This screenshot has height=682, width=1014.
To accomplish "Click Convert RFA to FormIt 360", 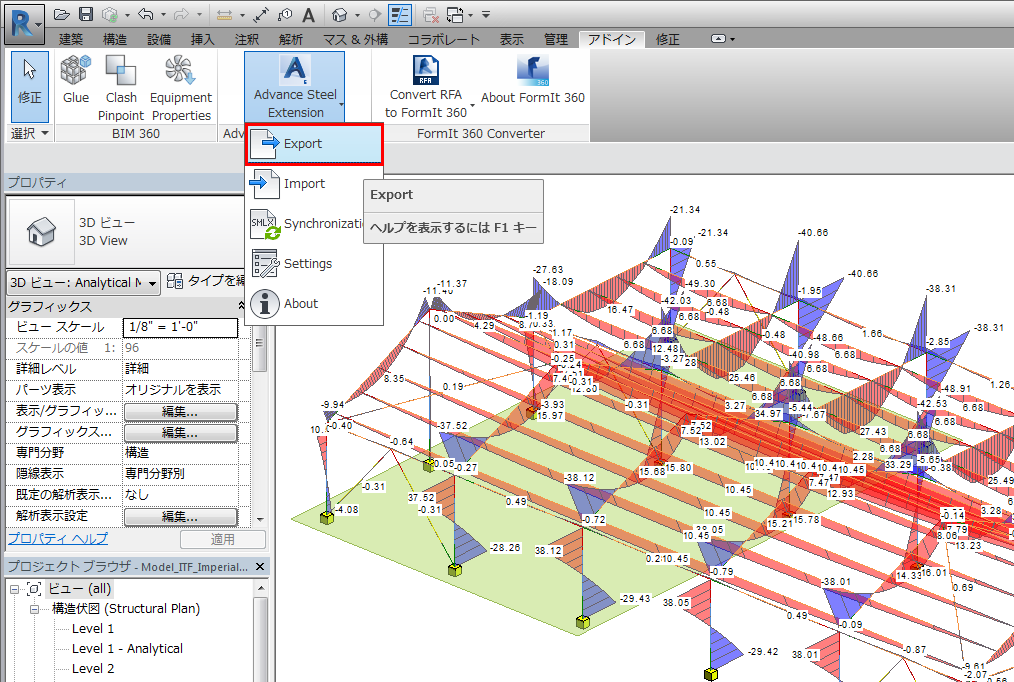I will pyautogui.click(x=426, y=87).
